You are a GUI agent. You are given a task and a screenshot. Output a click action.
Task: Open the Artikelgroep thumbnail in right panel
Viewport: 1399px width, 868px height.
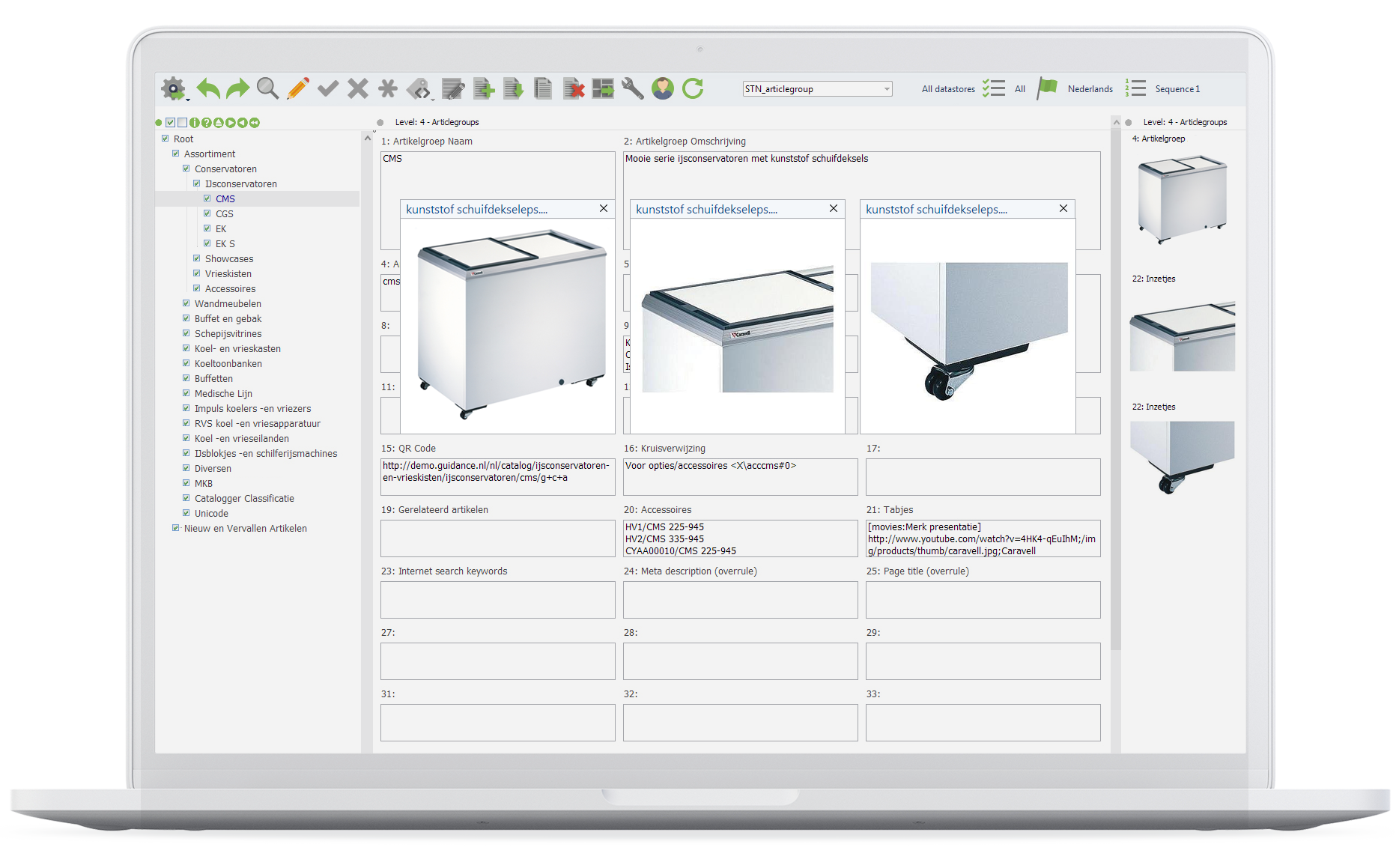click(1182, 199)
